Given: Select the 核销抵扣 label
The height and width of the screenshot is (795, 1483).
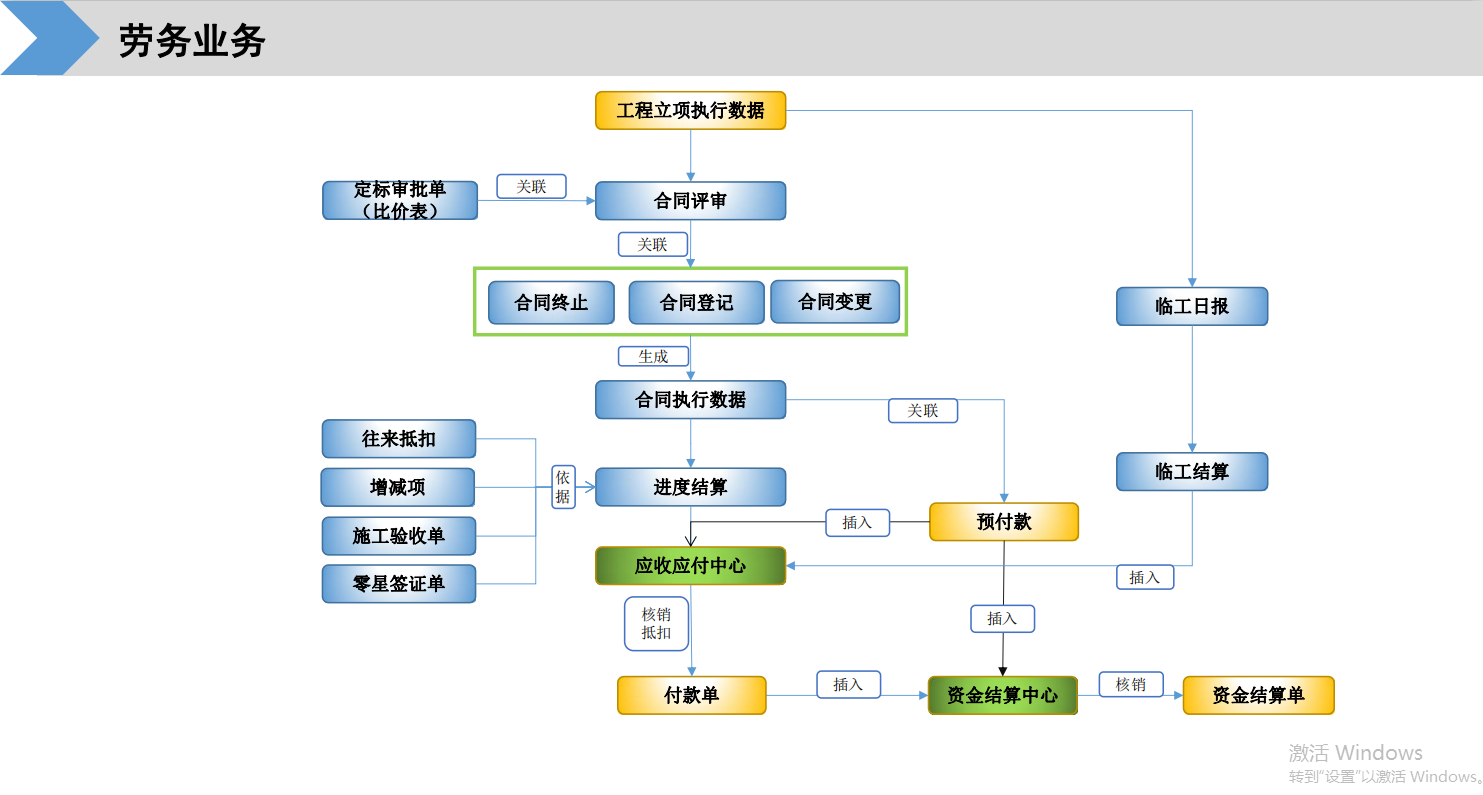Looking at the screenshot, I should coord(657,624).
